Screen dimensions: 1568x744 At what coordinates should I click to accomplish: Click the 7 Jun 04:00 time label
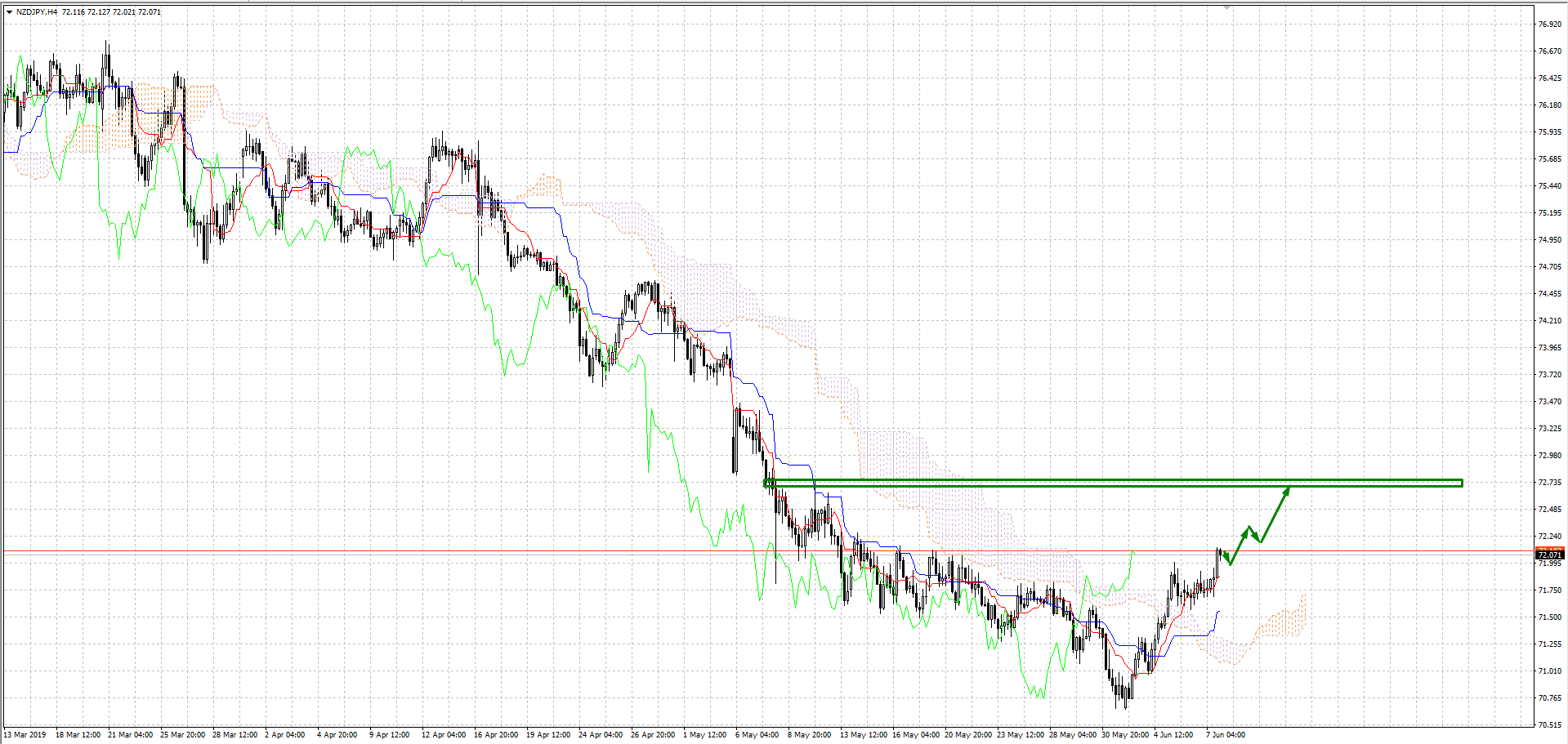tap(1226, 735)
